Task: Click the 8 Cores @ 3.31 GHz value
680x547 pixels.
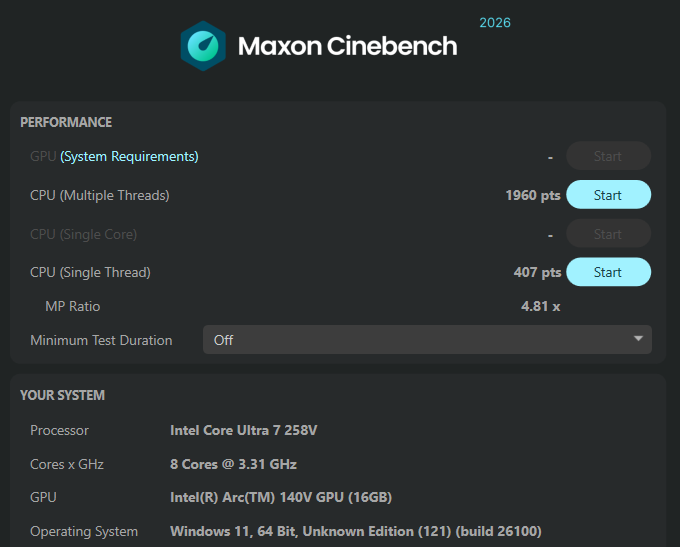Action: coord(233,464)
